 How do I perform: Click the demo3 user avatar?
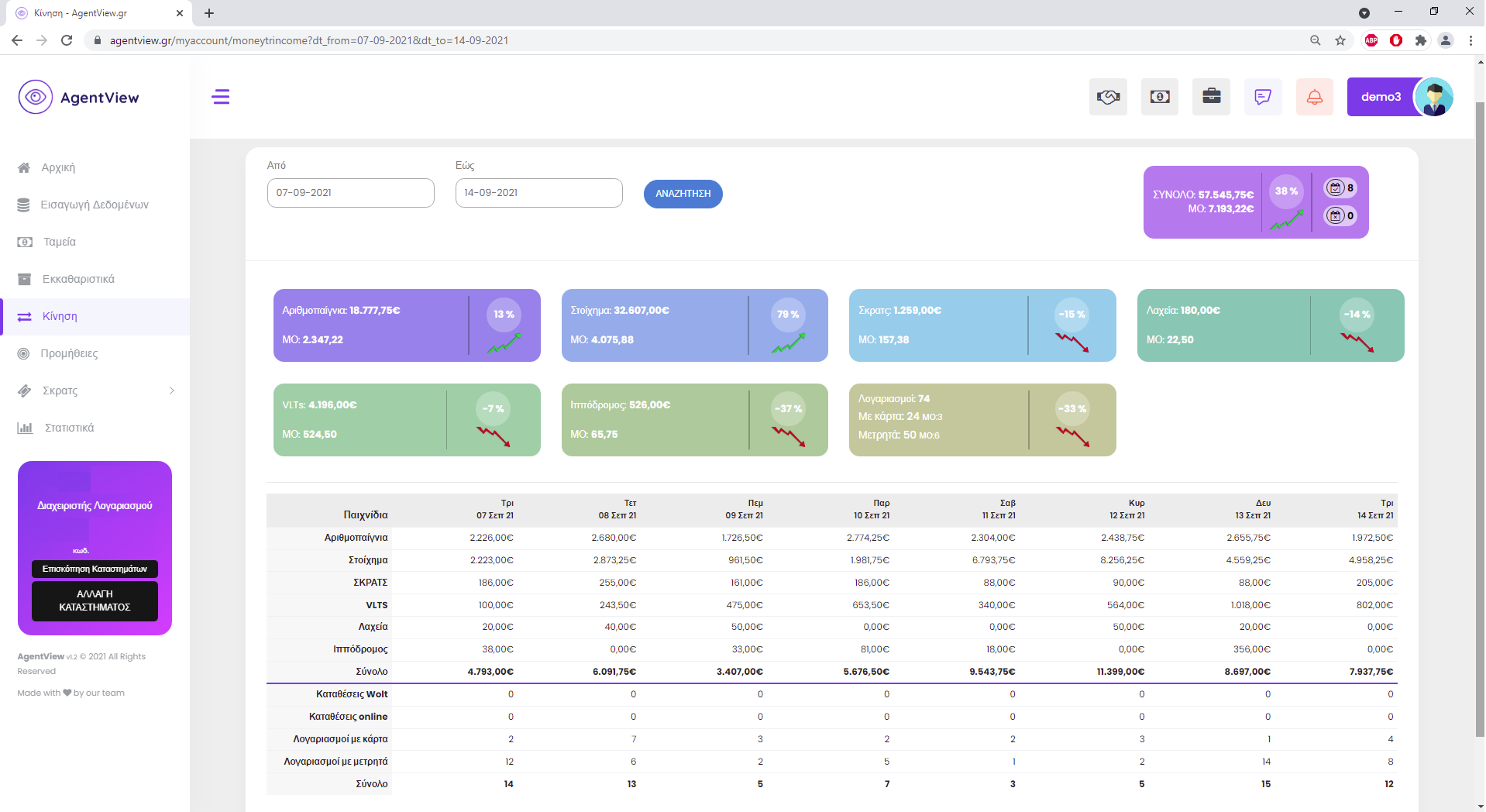[x=1434, y=98]
